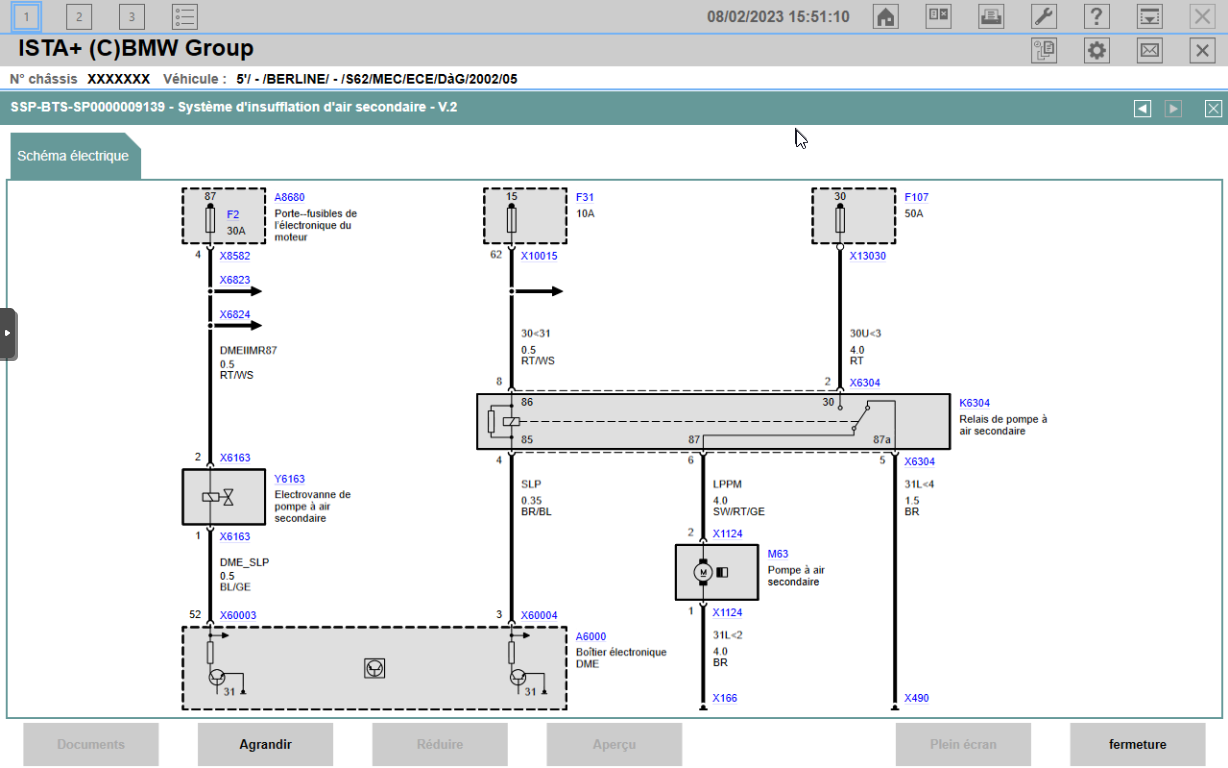Open pump component link M63
This screenshot has width=1228, height=768.
tap(777, 553)
